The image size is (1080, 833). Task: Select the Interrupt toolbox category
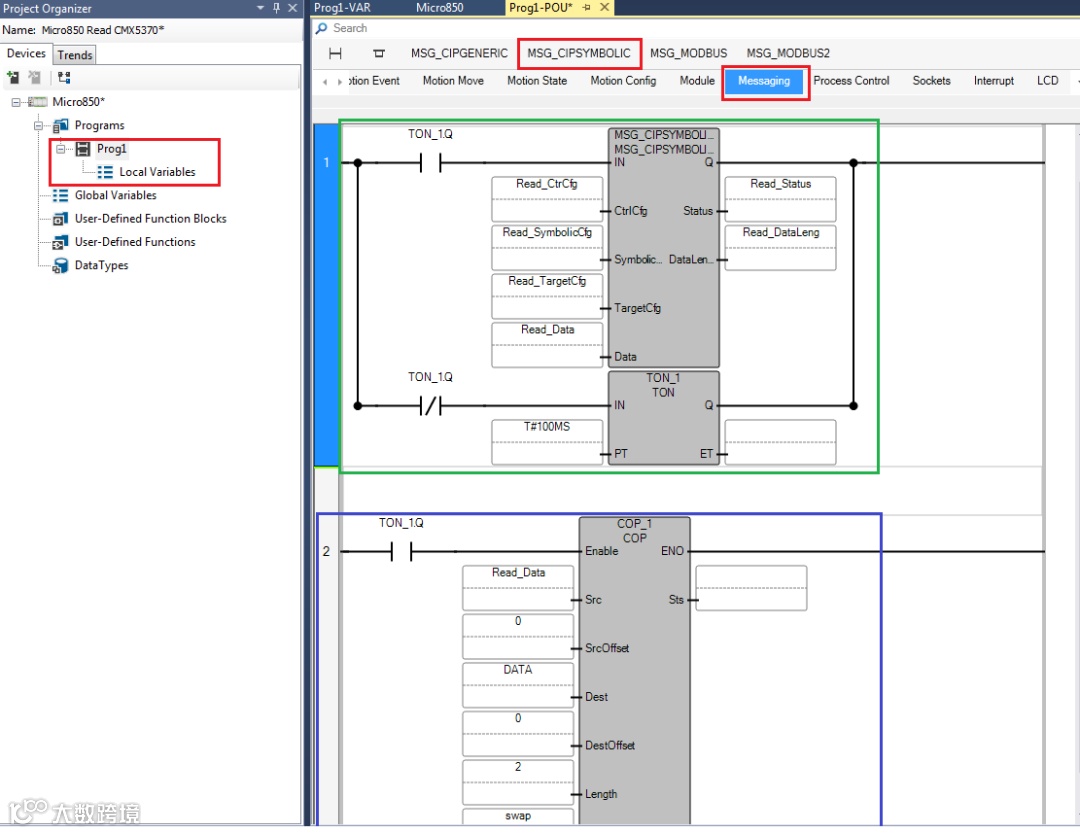click(x=993, y=81)
